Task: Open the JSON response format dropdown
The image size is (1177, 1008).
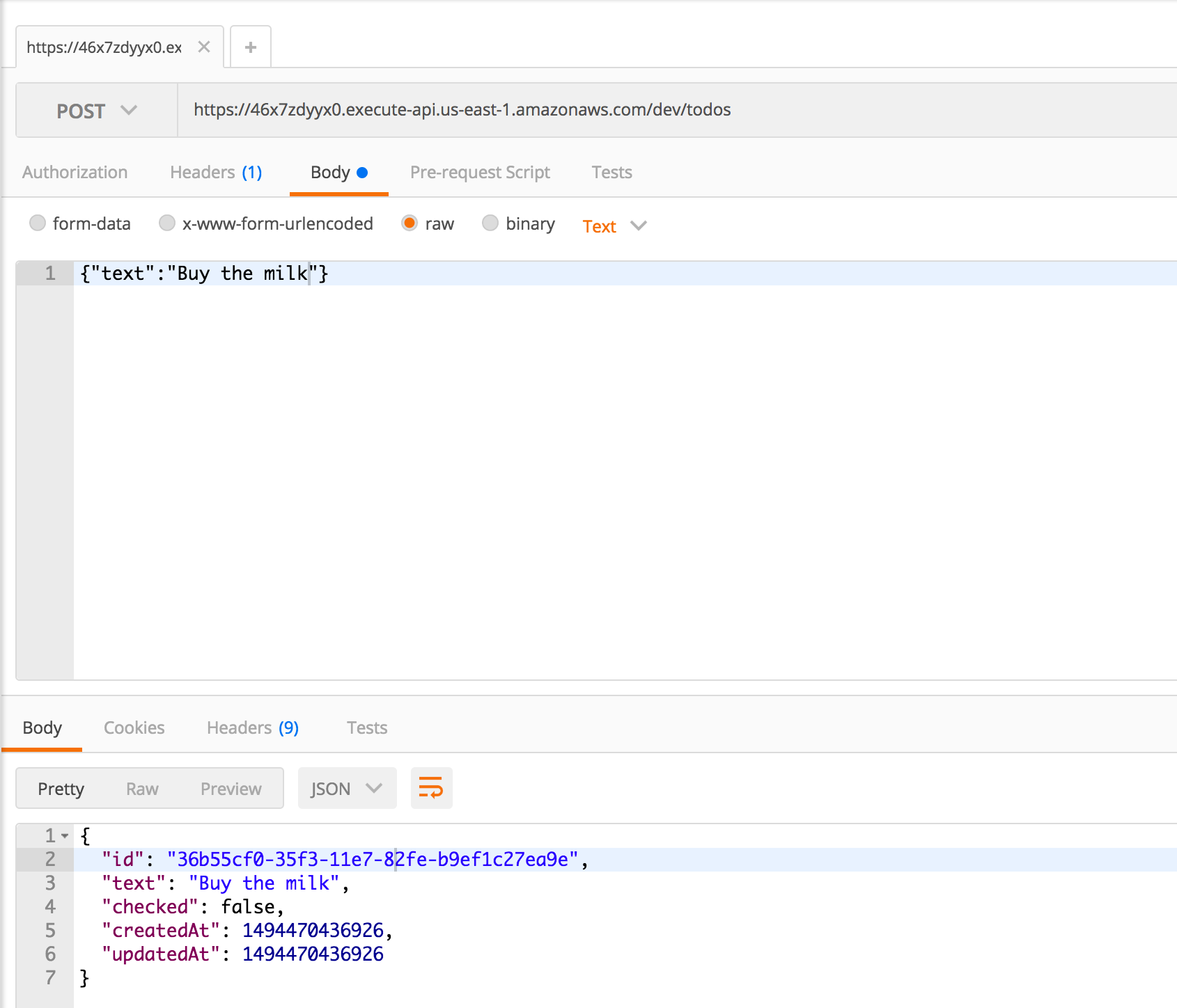Action: tap(347, 788)
